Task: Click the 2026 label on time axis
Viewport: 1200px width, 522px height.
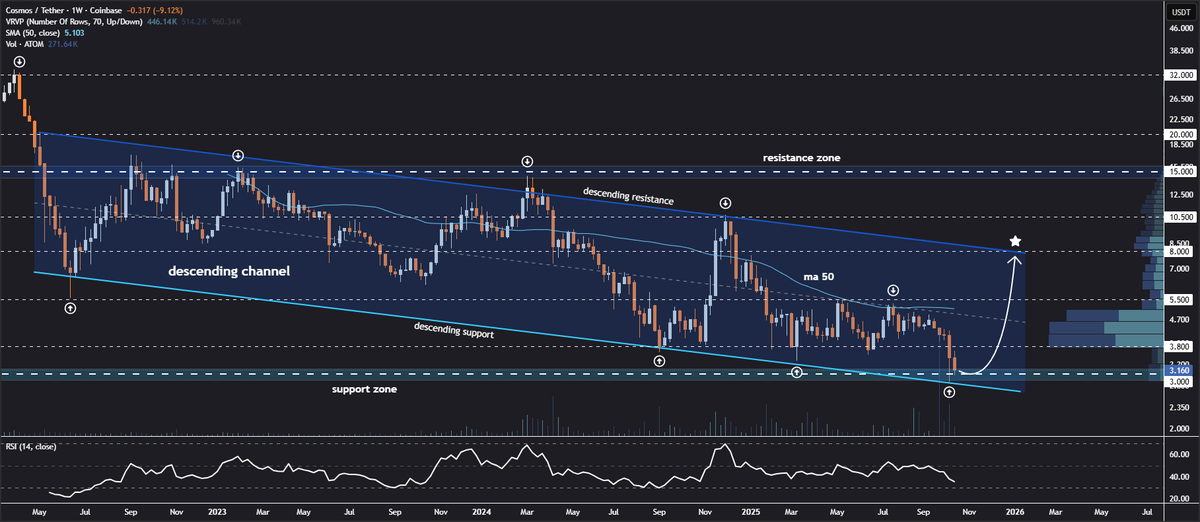Action: [x=1015, y=510]
